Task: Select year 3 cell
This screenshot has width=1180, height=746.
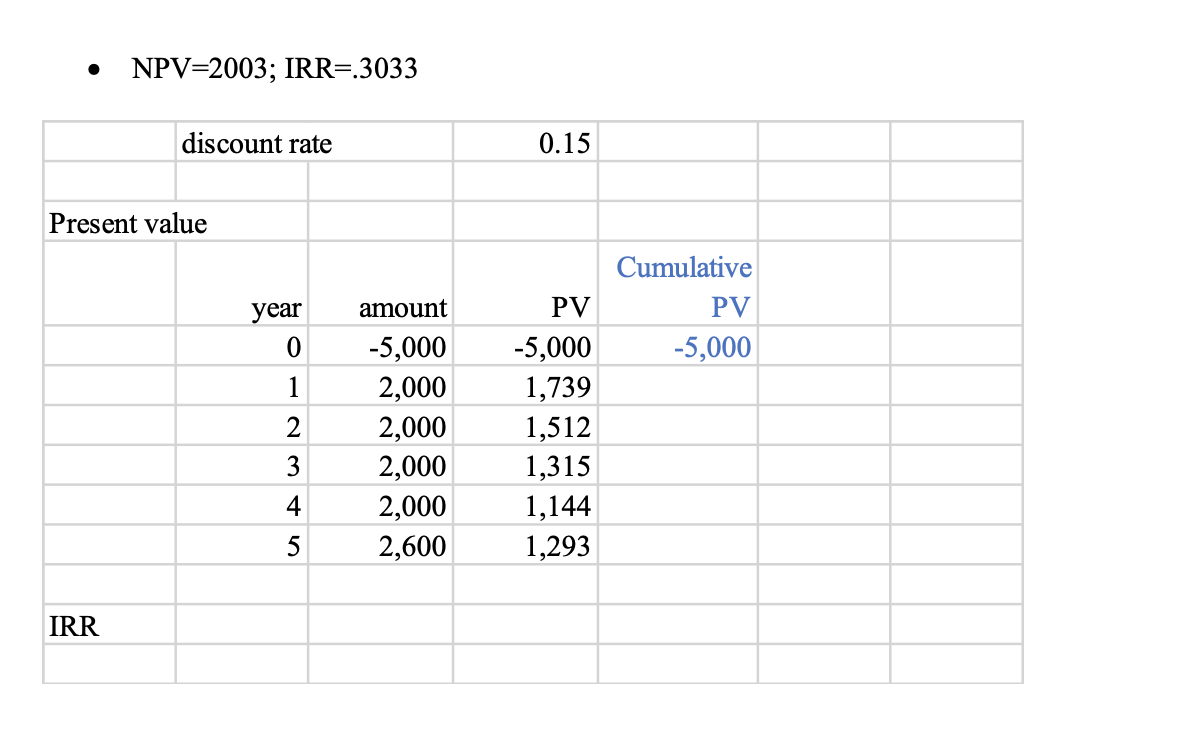Action: click(242, 465)
